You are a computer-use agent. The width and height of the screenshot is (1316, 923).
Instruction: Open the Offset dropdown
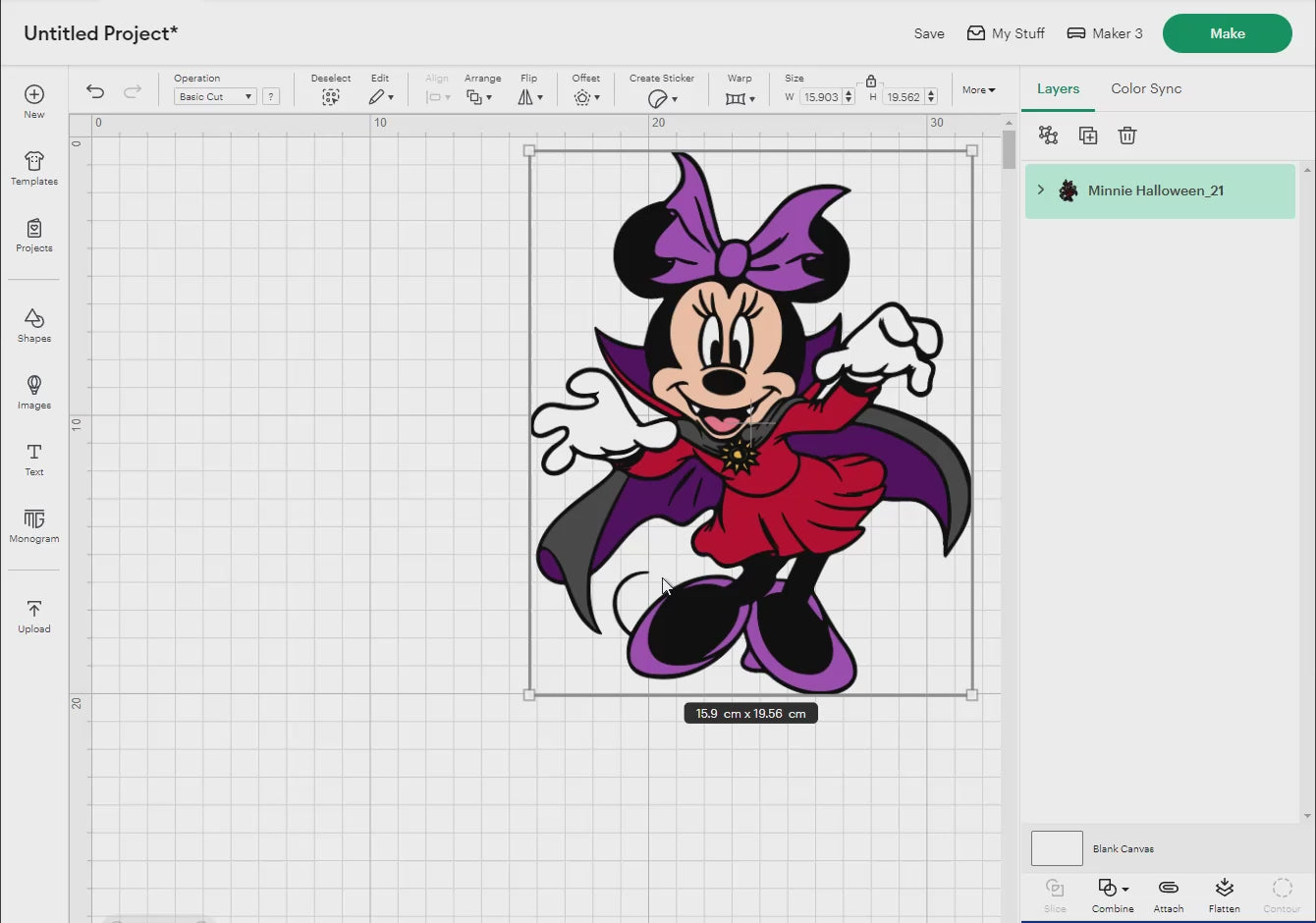587,97
